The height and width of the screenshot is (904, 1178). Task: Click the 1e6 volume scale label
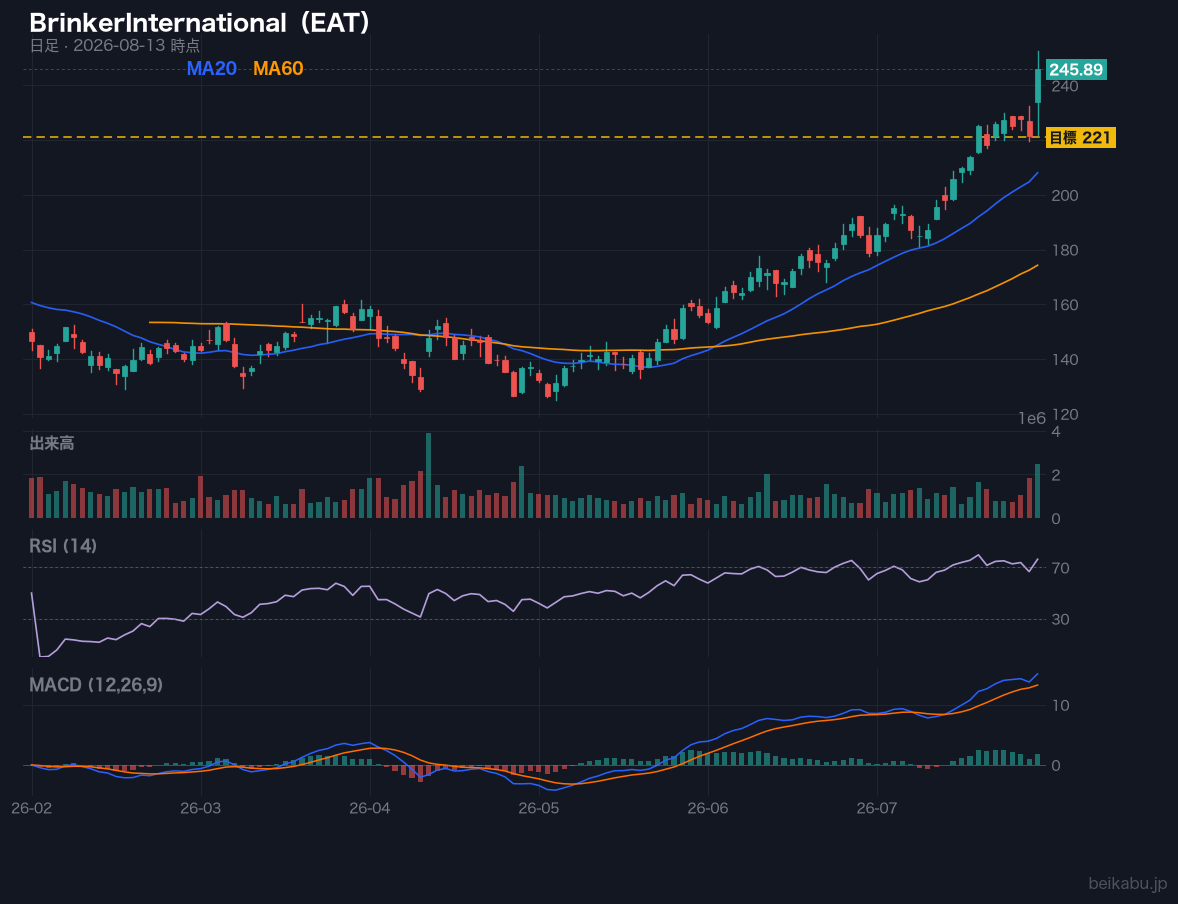(x=1032, y=419)
